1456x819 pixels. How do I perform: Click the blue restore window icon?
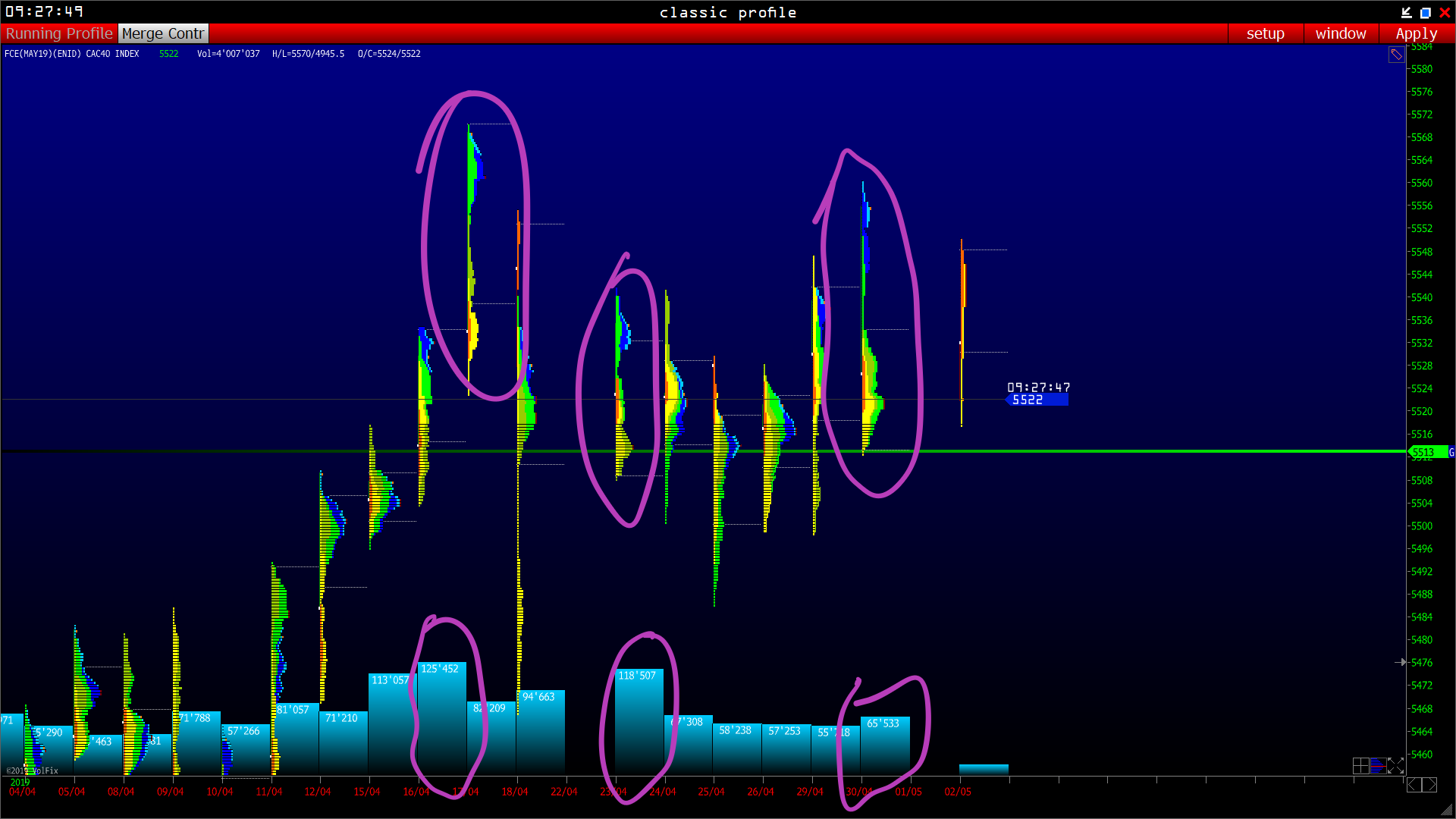click(x=1425, y=12)
